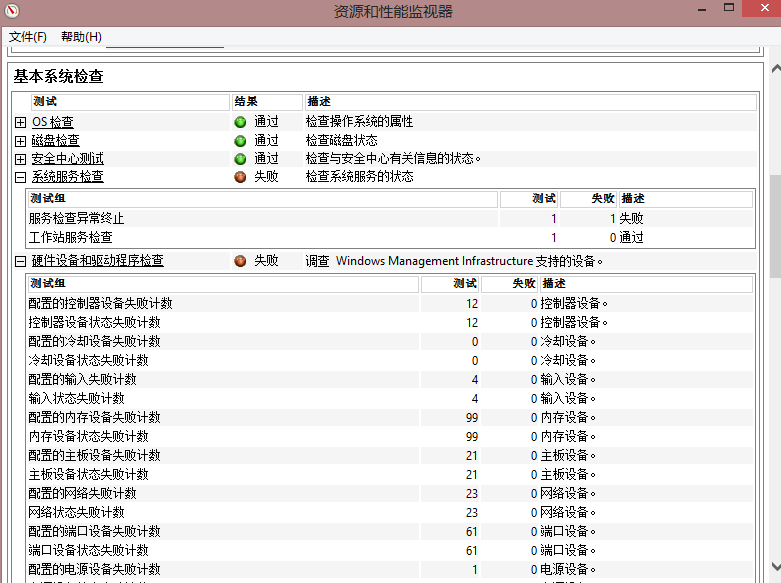Collapse the 系统服务检查 section
This screenshot has height=583, width=781.
tap(20, 177)
